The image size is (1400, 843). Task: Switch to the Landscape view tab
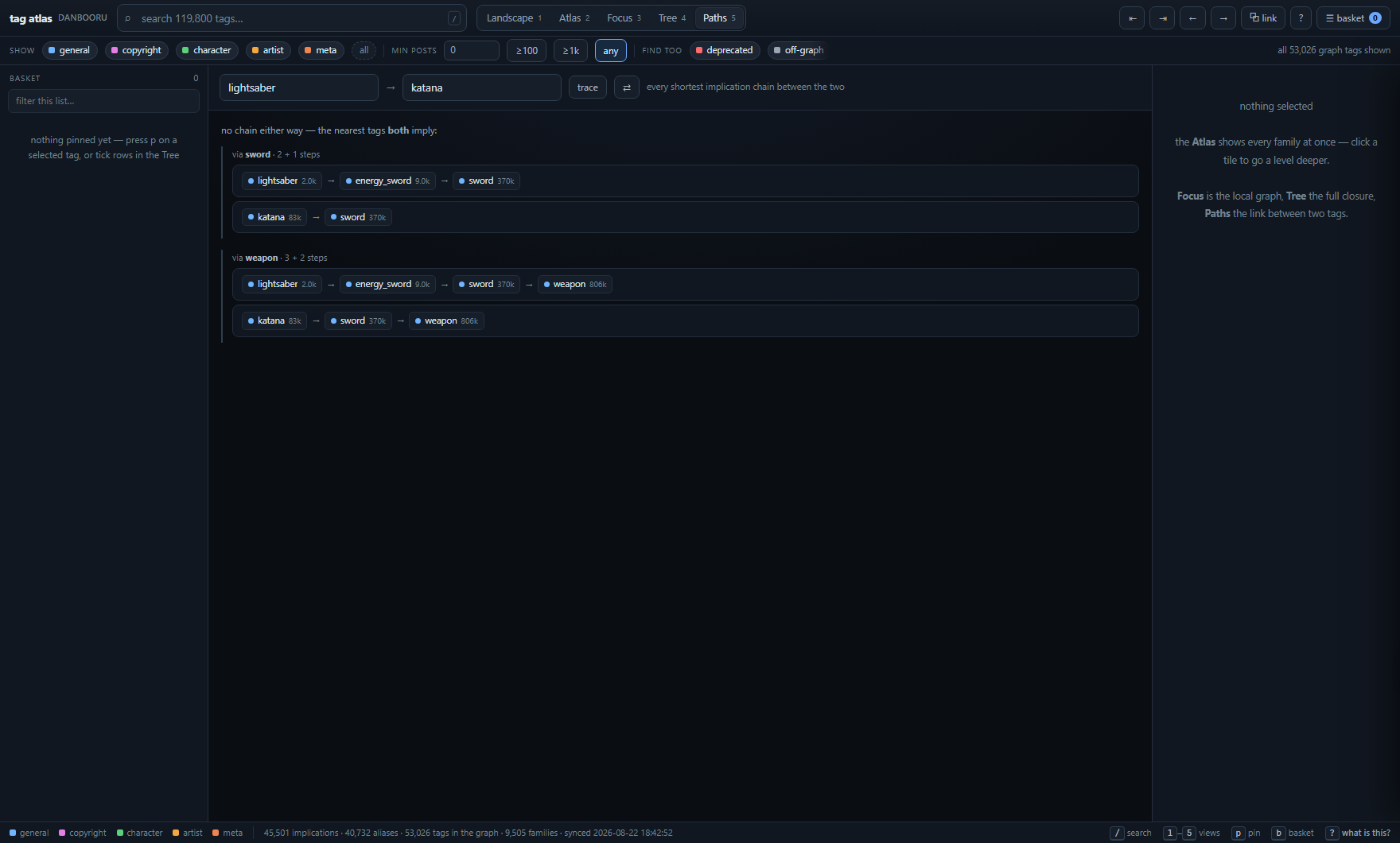click(514, 18)
